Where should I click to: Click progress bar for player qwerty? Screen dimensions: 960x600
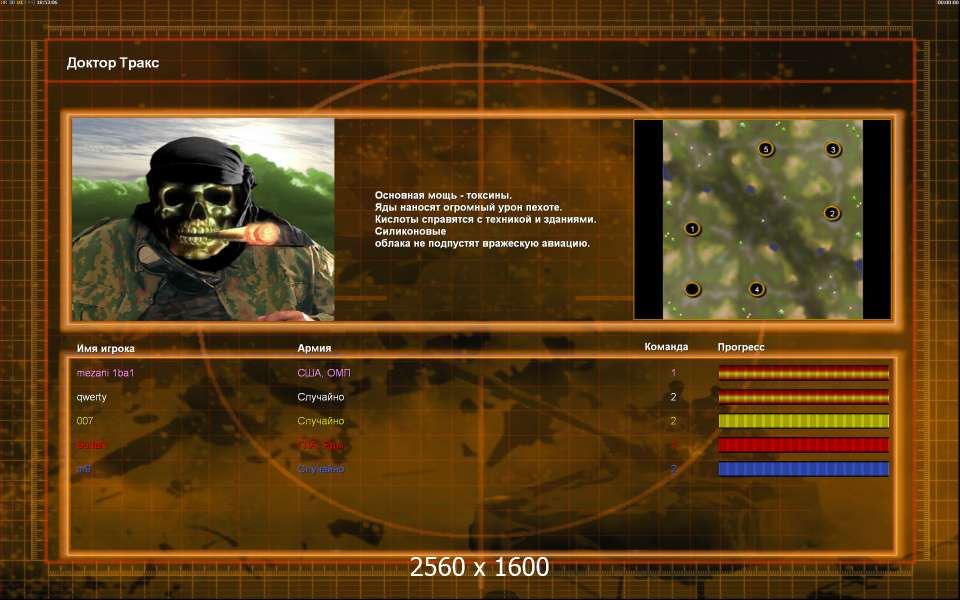(x=803, y=397)
